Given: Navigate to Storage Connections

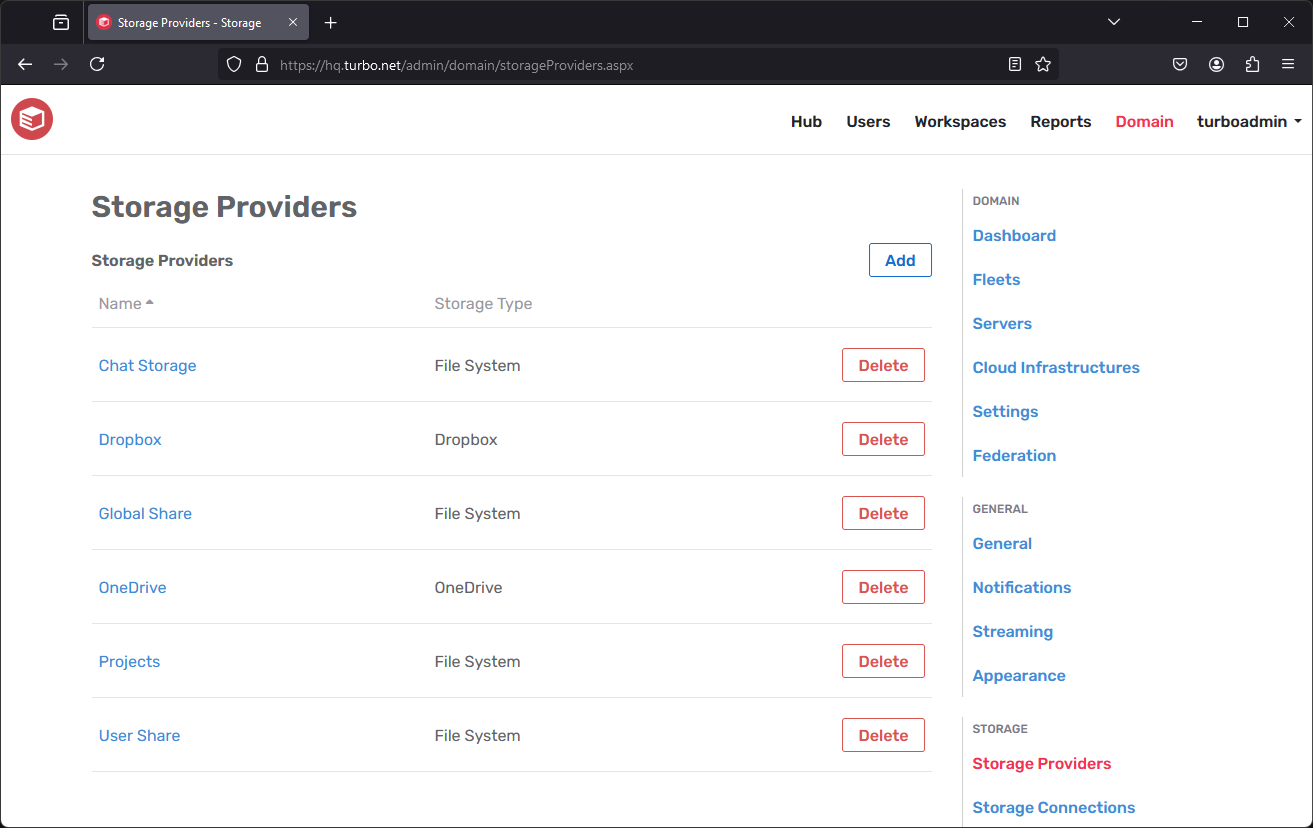Looking at the screenshot, I should (1053, 807).
